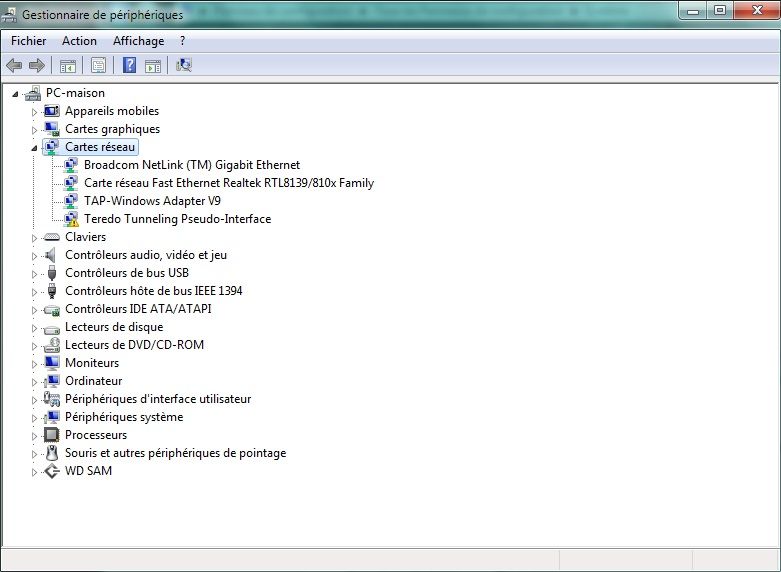Click the Forward arrow toolbar icon

37,65
